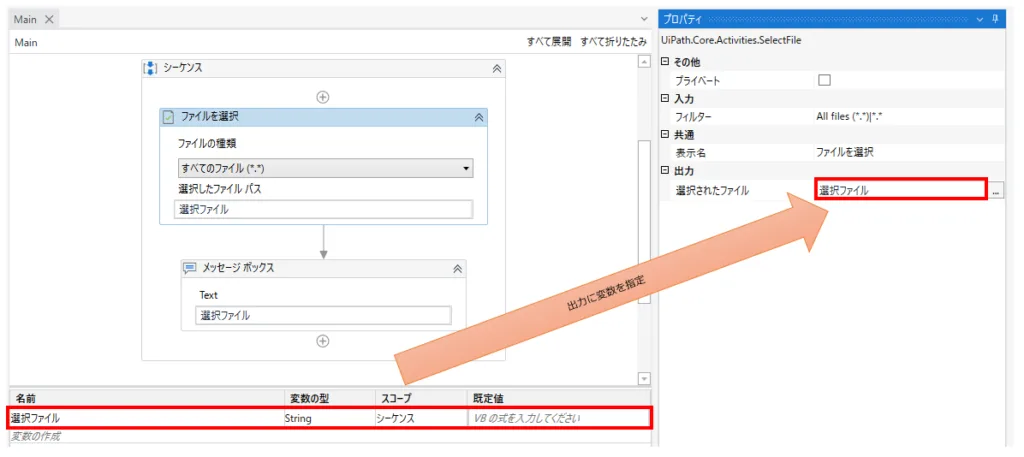Viewport: 1024px width, 457px height.
Task: Select the Main tab
Action: (x=25, y=19)
